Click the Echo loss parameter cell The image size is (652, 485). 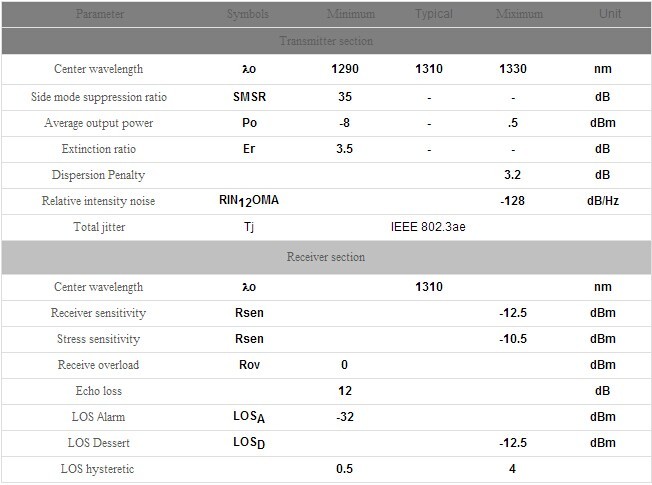click(99, 391)
